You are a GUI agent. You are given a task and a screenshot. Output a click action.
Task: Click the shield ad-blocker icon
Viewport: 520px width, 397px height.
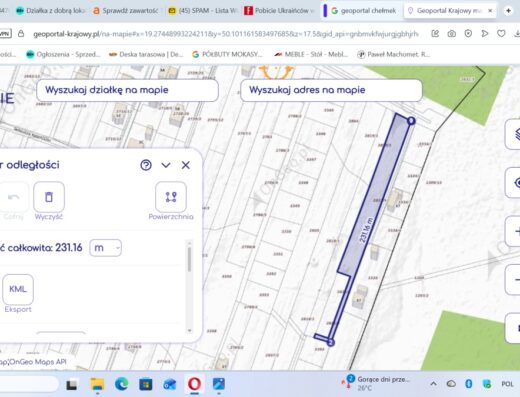click(x=468, y=34)
